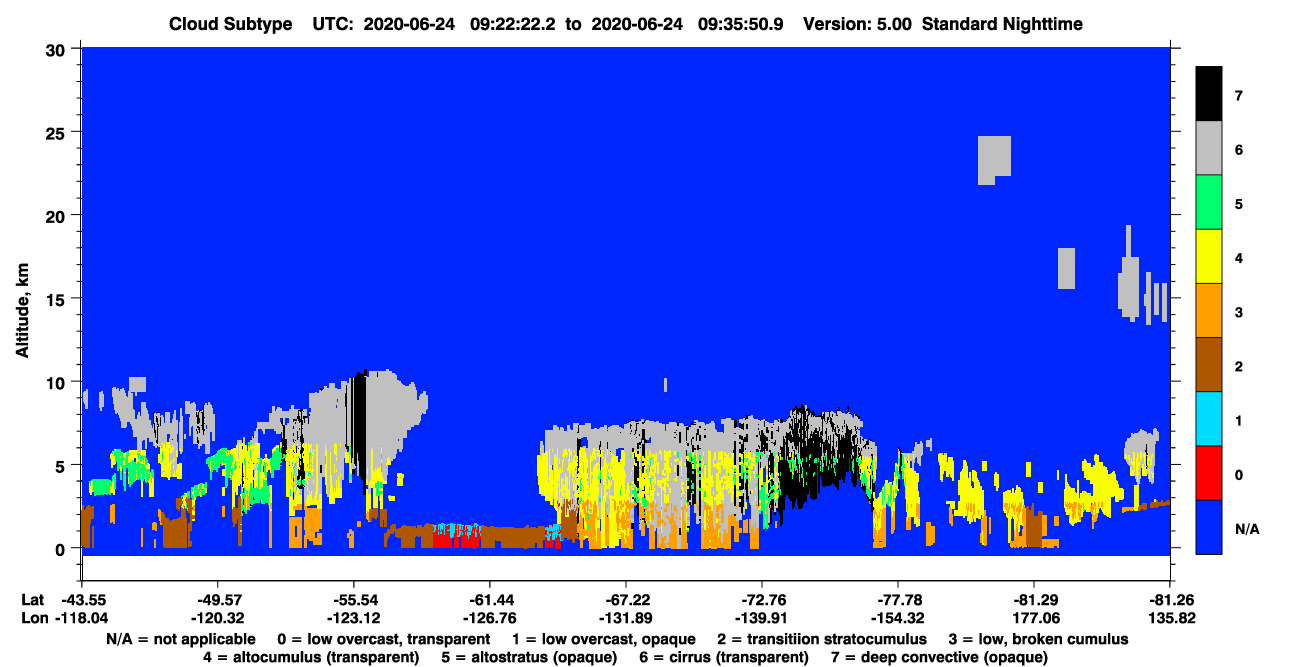Pick the brown legend swatch labeled 2
The image size is (1300, 667).
(x=1209, y=364)
